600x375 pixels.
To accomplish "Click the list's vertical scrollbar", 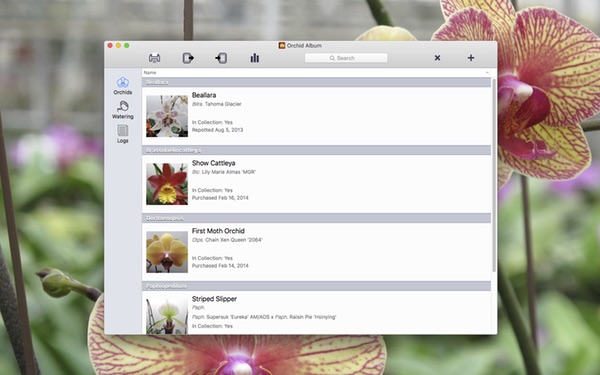I will tap(494, 175).
